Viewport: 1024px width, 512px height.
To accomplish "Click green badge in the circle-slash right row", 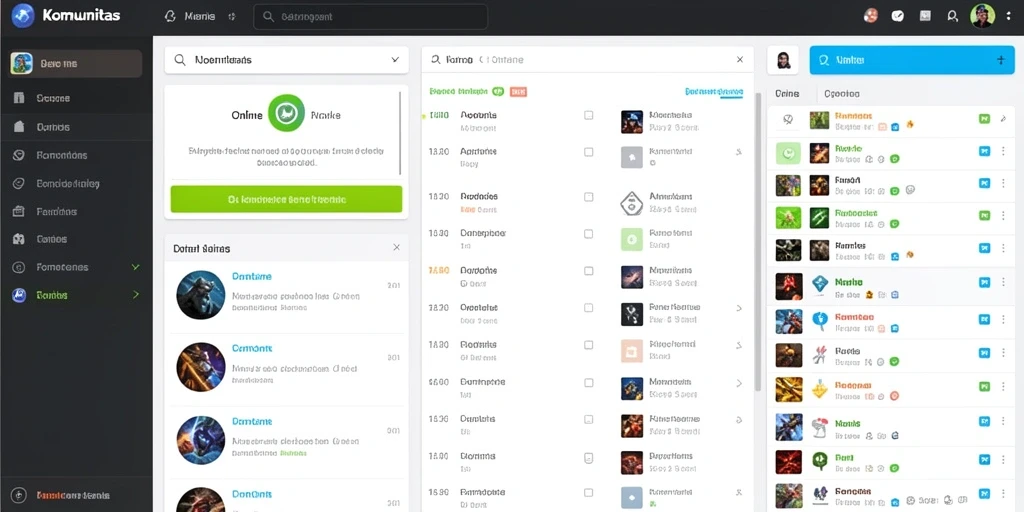I will pos(984,119).
